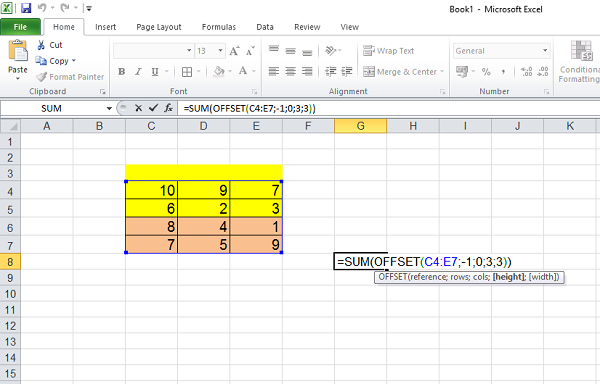
Task: Toggle Underline formatting
Action: [155, 72]
